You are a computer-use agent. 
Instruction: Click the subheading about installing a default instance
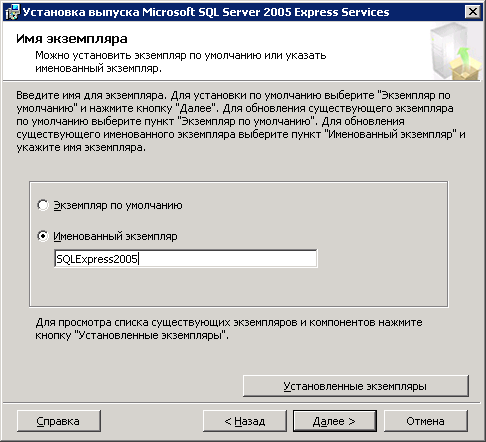coord(181,62)
